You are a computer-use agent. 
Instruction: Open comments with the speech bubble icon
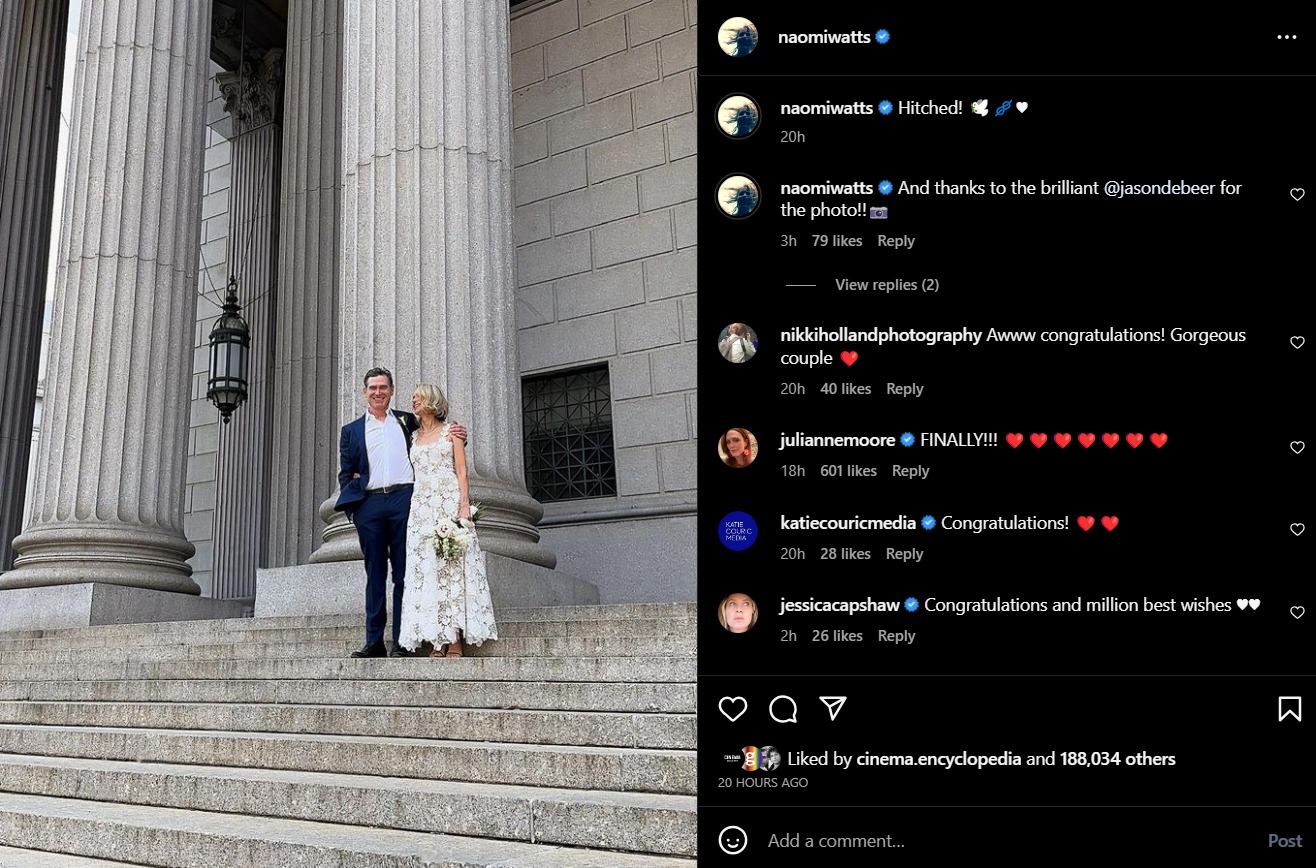[x=783, y=709]
